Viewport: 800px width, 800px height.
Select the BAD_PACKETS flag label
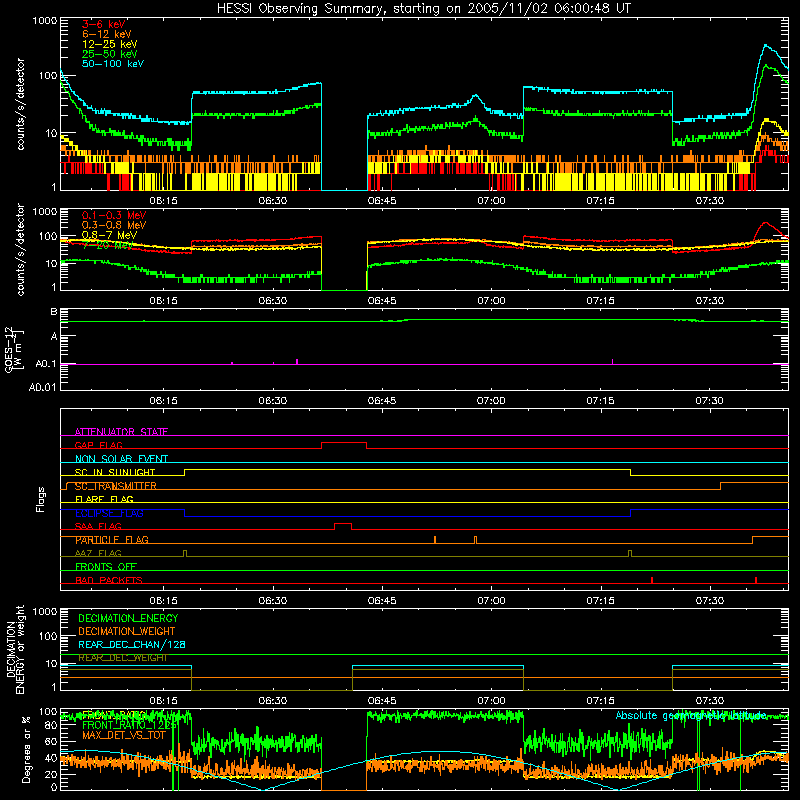coord(109,580)
